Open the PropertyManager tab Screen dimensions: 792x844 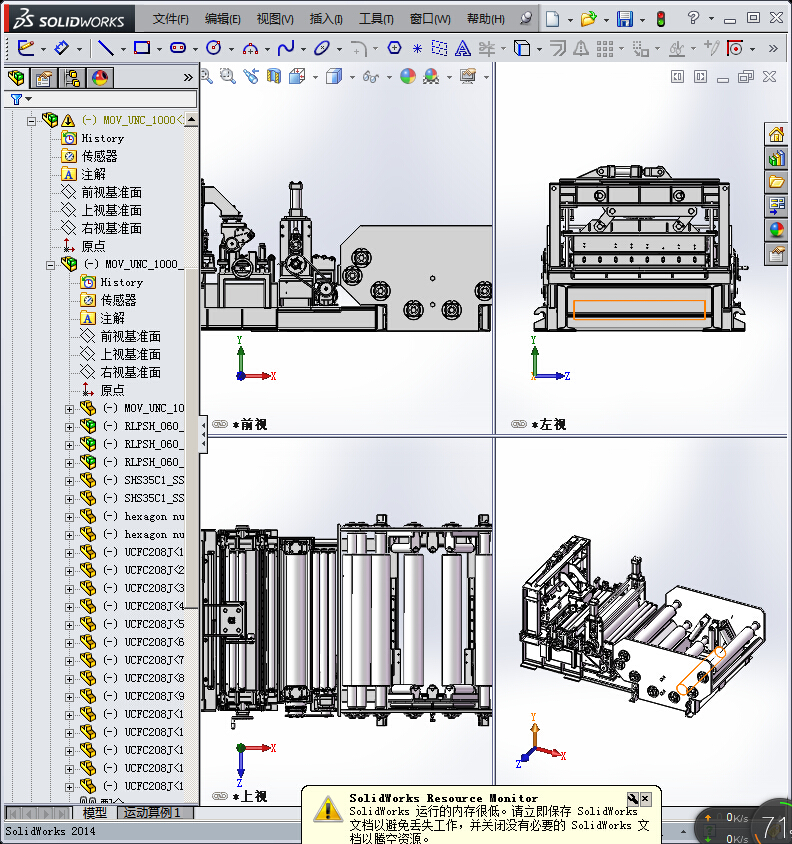point(44,78)
